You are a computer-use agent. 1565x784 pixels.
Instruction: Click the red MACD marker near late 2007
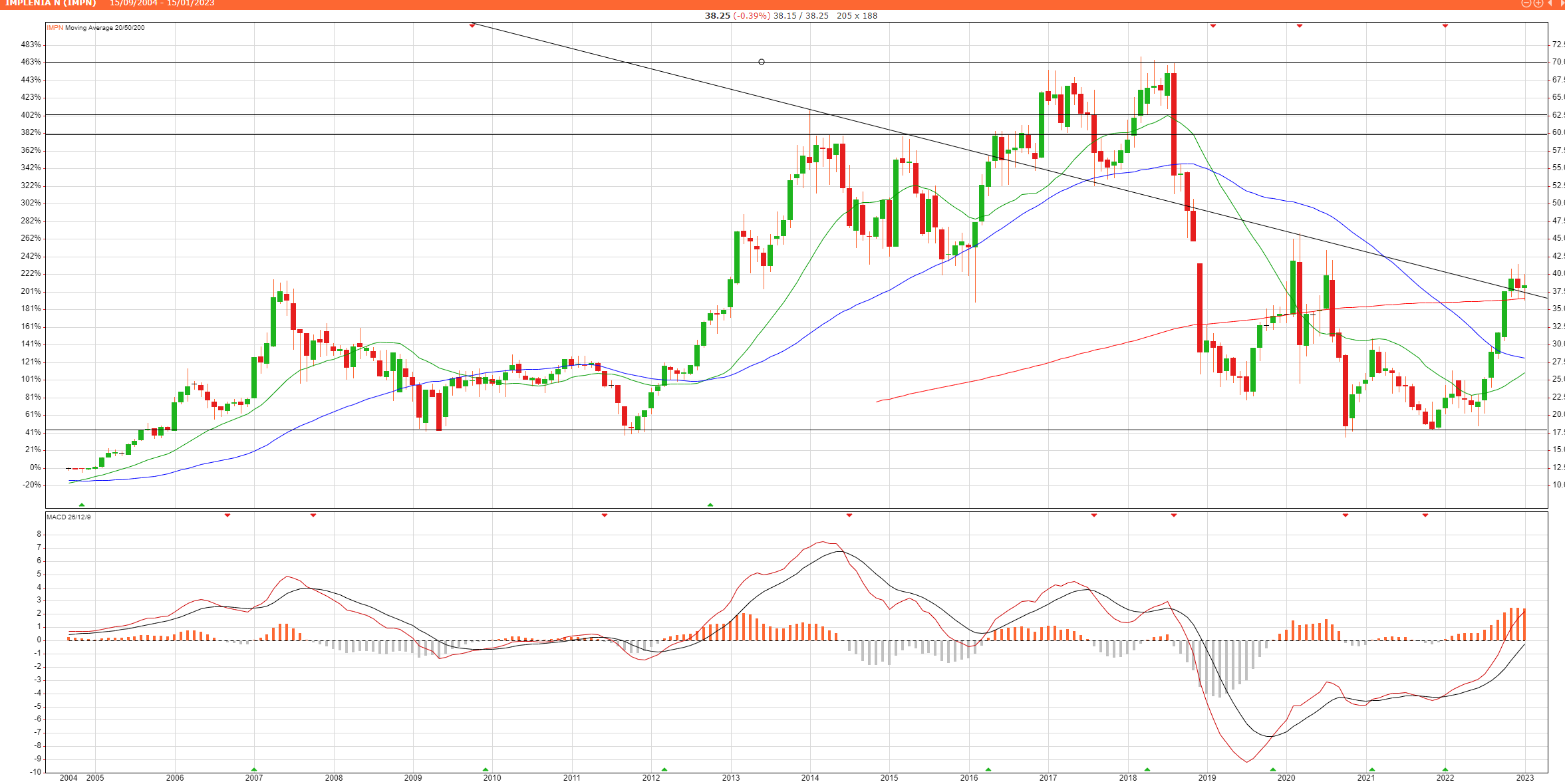pos(313,515)
